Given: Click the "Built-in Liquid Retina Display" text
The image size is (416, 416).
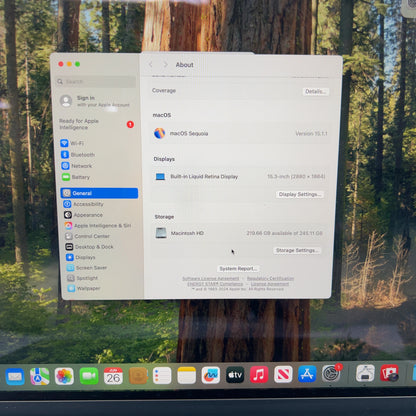Looking at the screenshot, I should [x=204, y=177].
